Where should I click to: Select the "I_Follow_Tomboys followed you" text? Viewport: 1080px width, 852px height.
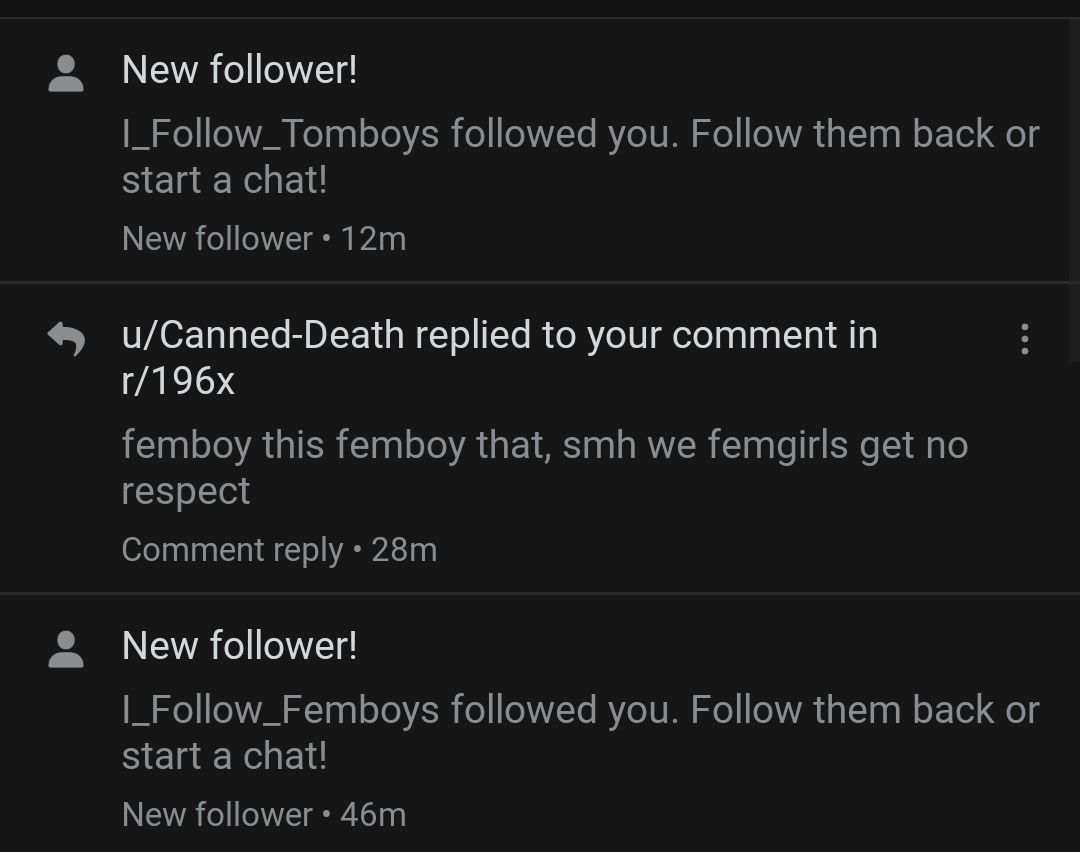(x=400, y=134)
